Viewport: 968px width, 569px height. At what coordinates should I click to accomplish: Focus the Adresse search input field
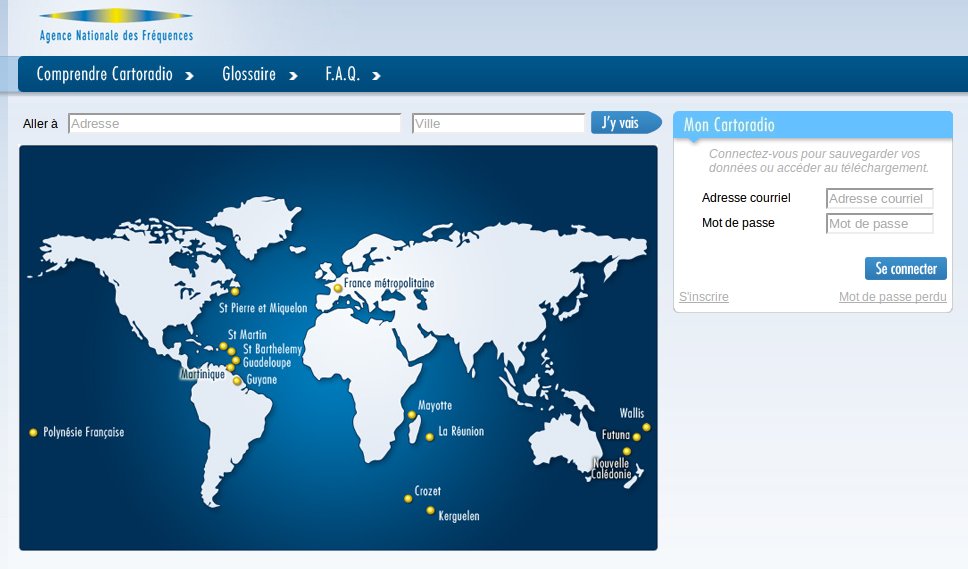click(x=234, y=123)
